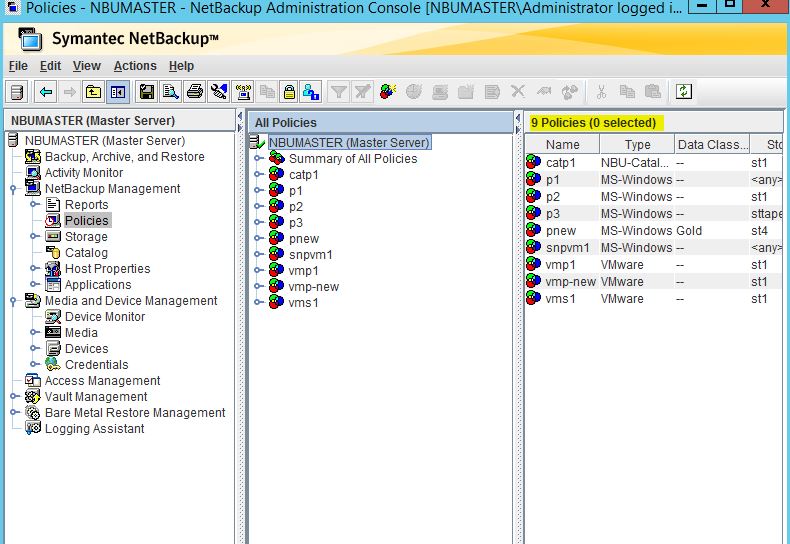Image resolution: width=790 pixels, height=544 pixels.
Task: Click the greyed scissors cut icon
Action: point(601,92)
